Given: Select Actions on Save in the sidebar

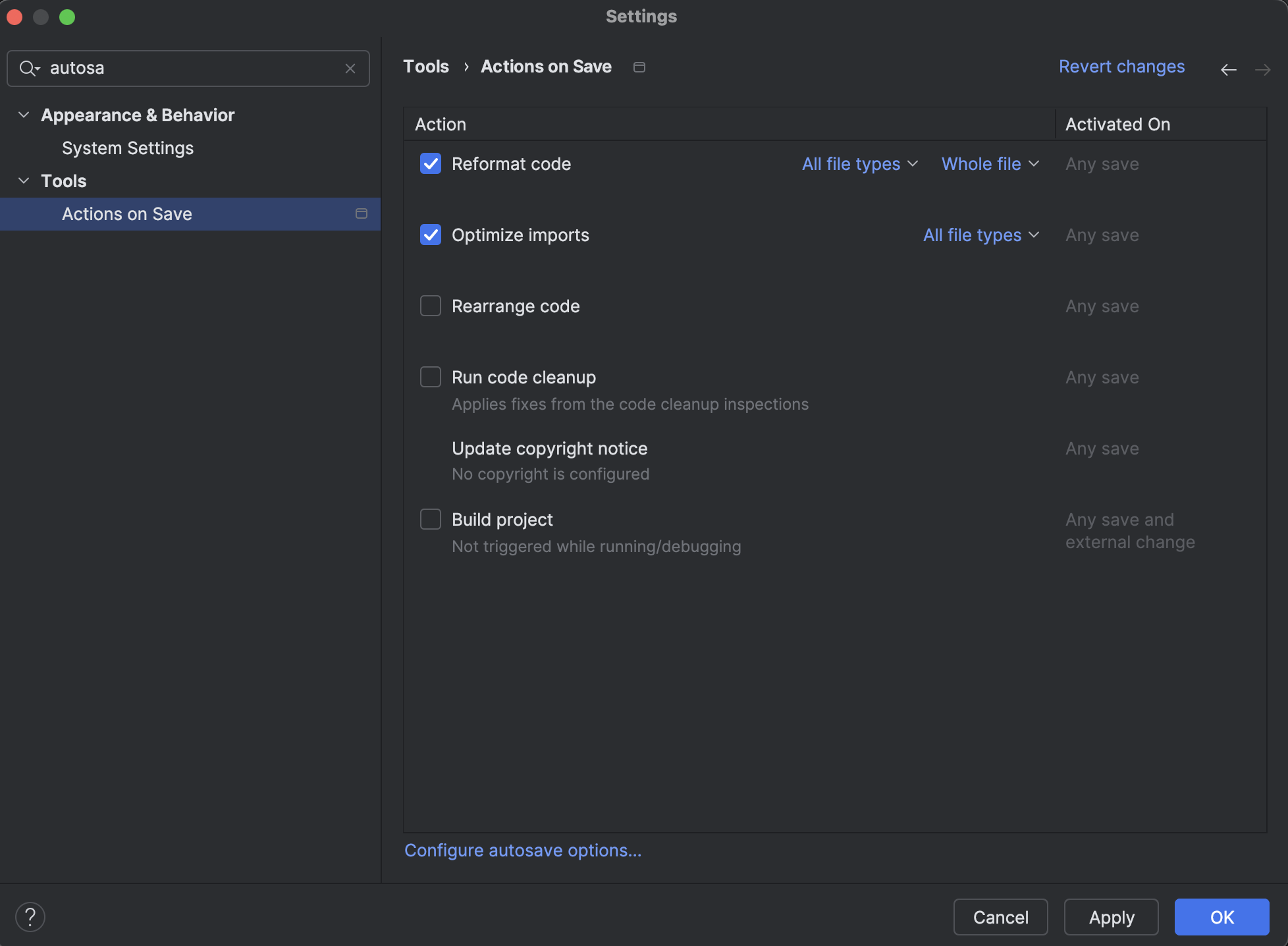Looking at the screenshot, I should [x=190, y=214].
